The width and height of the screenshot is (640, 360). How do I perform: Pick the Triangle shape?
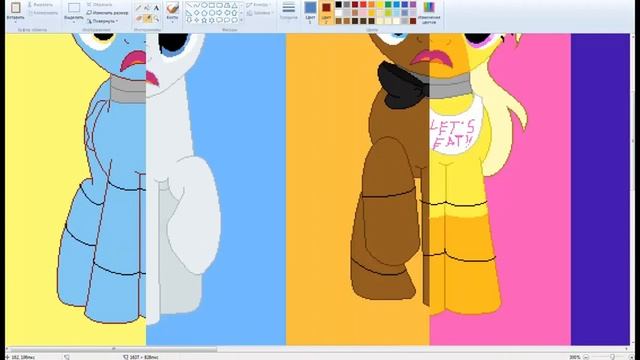235,5
